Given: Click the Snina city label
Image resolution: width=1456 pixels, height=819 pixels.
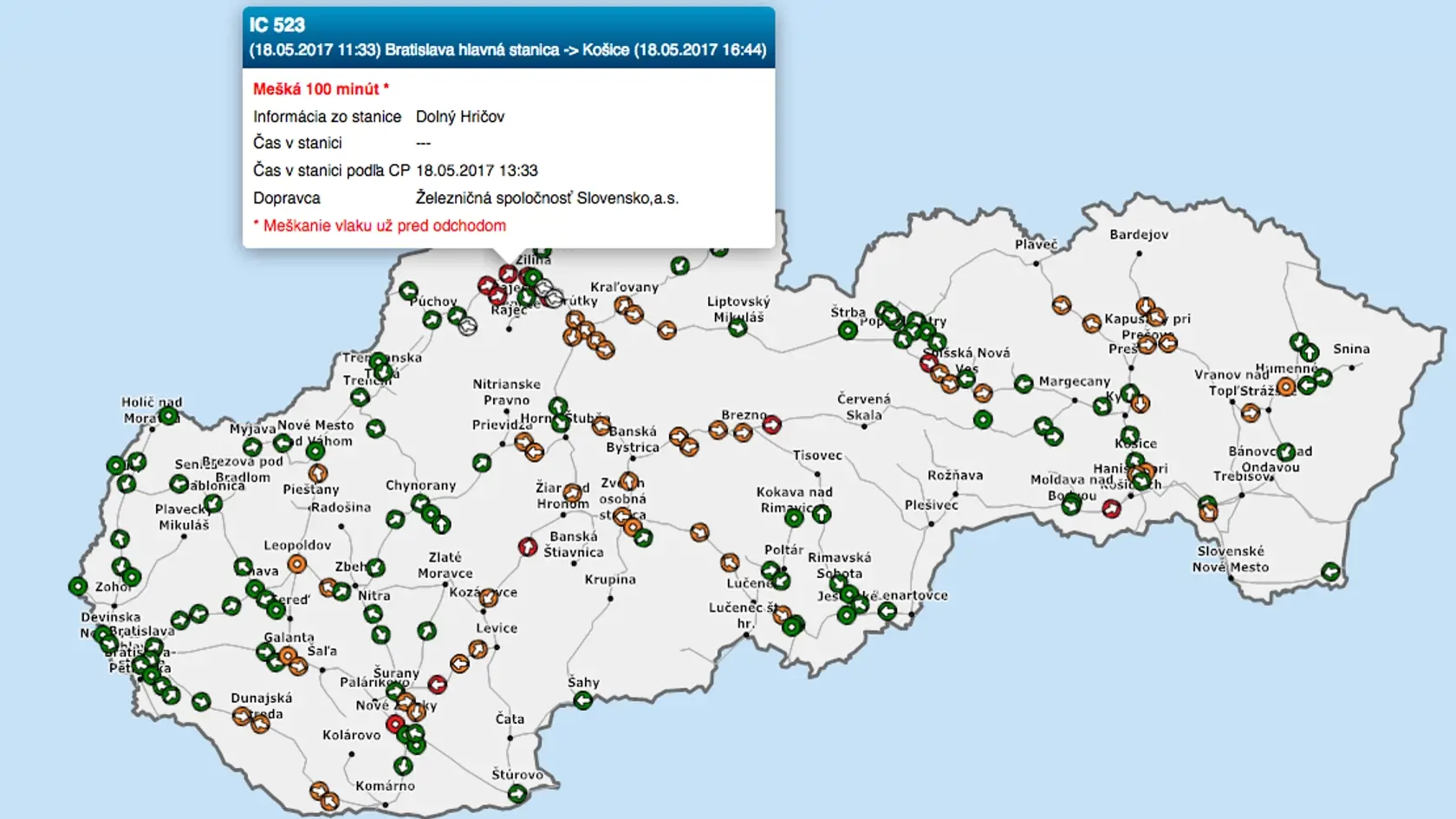Looking at the screenshot, I should 1352,349.
